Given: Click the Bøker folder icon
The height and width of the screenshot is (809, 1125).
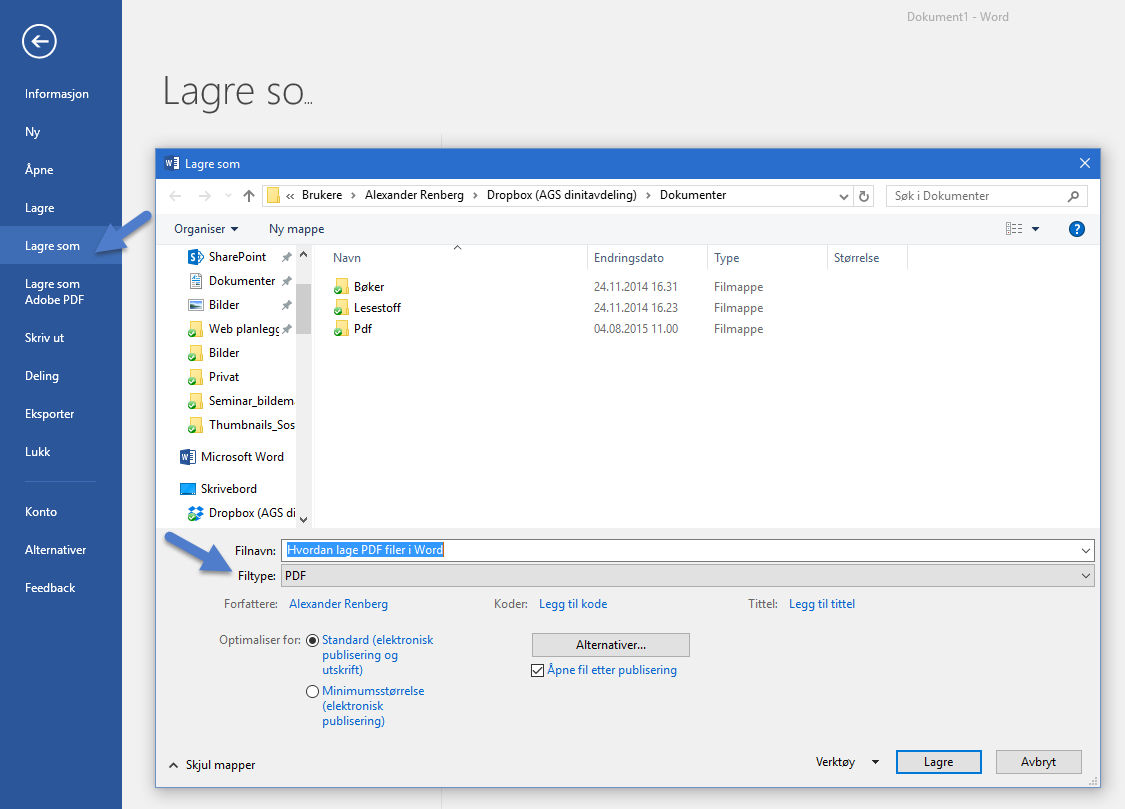Looking at the screenshot, I should (341, 287).
